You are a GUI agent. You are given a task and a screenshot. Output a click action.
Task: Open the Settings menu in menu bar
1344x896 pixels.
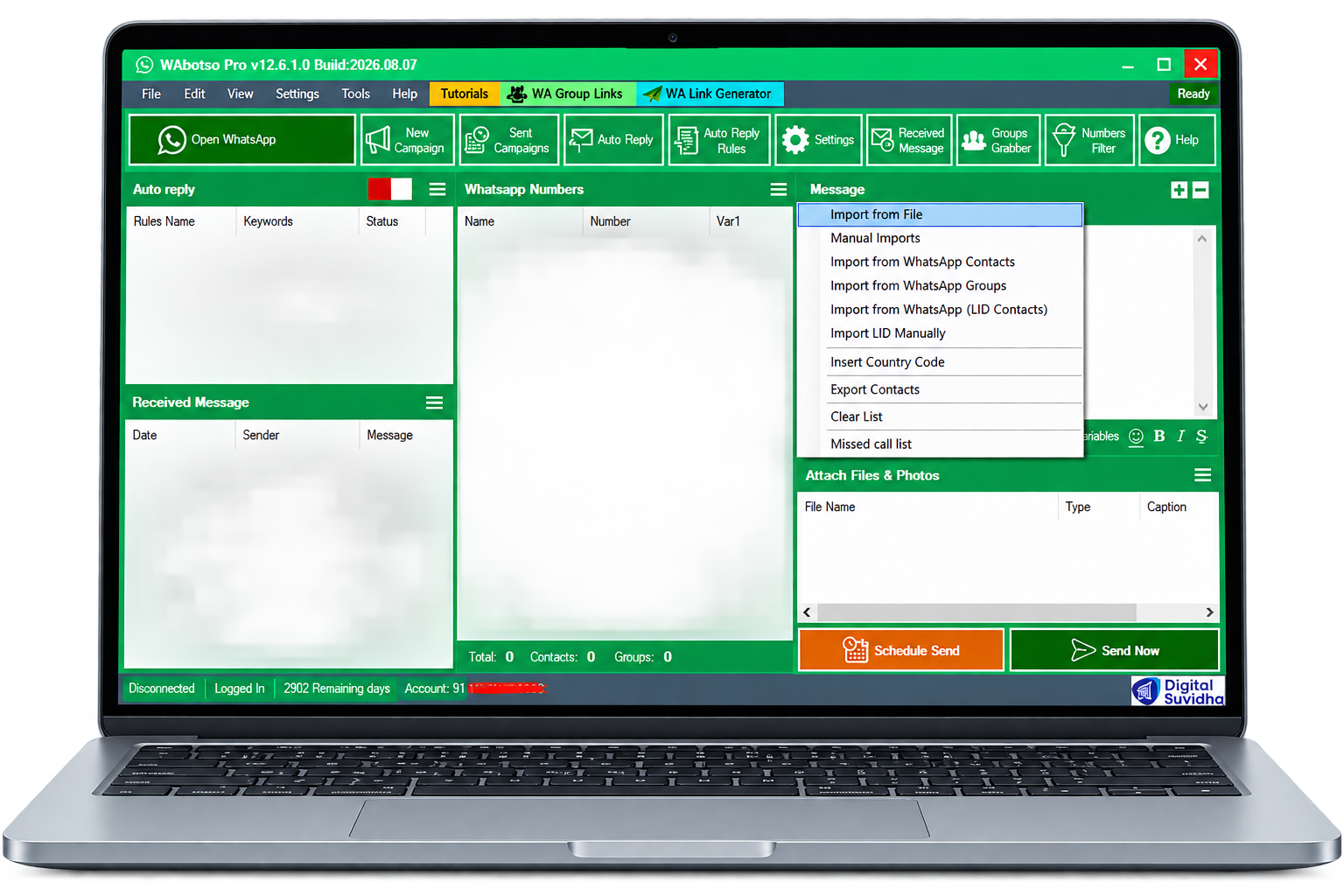(297, 94)
